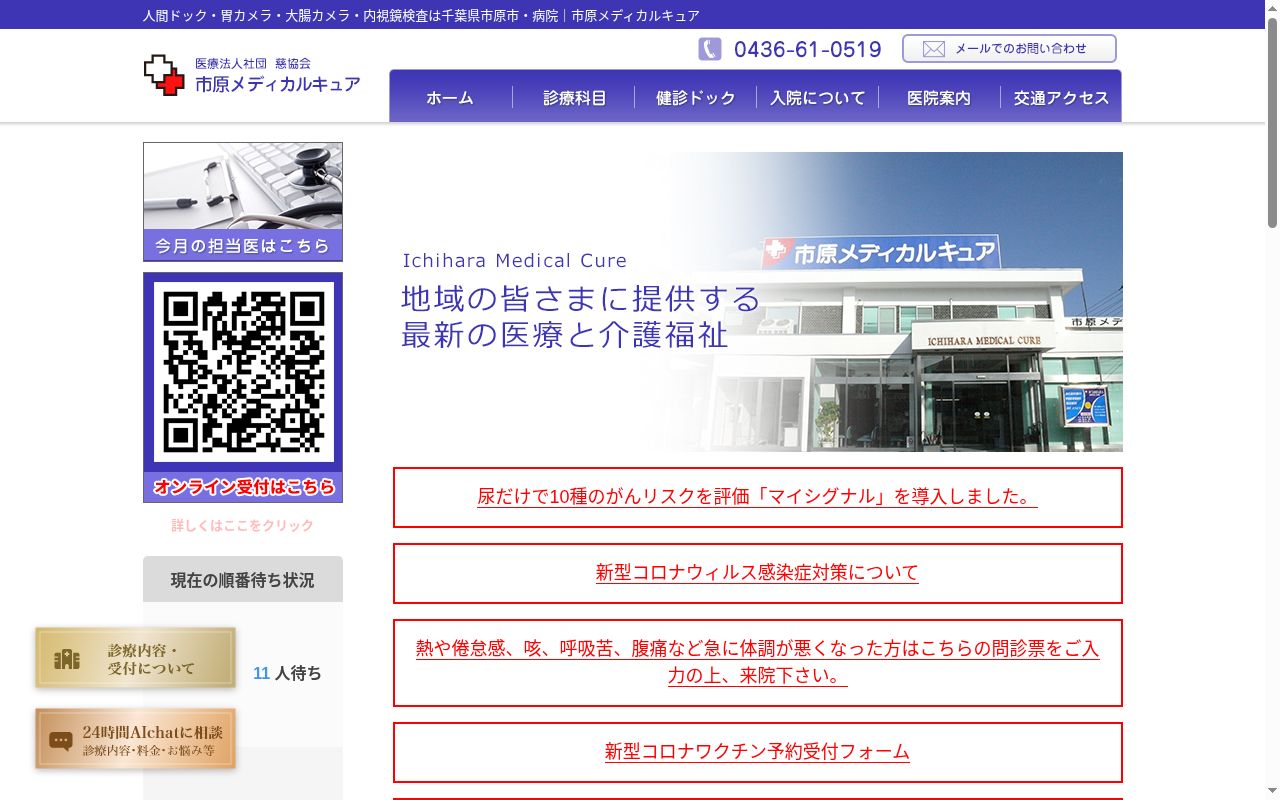
Task: Go to ホーム in the navigation bar
Action: 450,98
